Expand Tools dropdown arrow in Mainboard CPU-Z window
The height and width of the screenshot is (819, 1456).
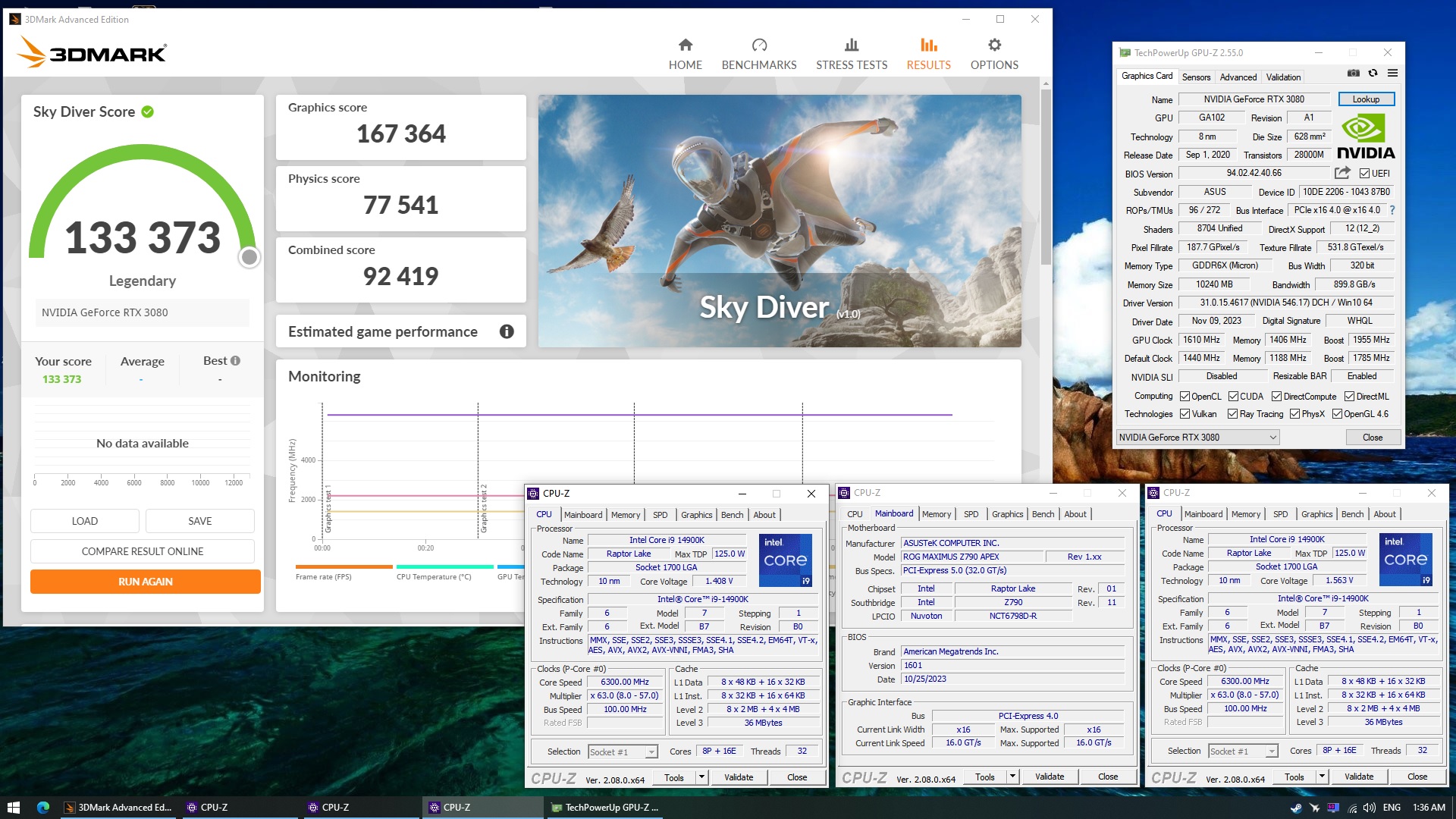click(x=1012, y=777)
